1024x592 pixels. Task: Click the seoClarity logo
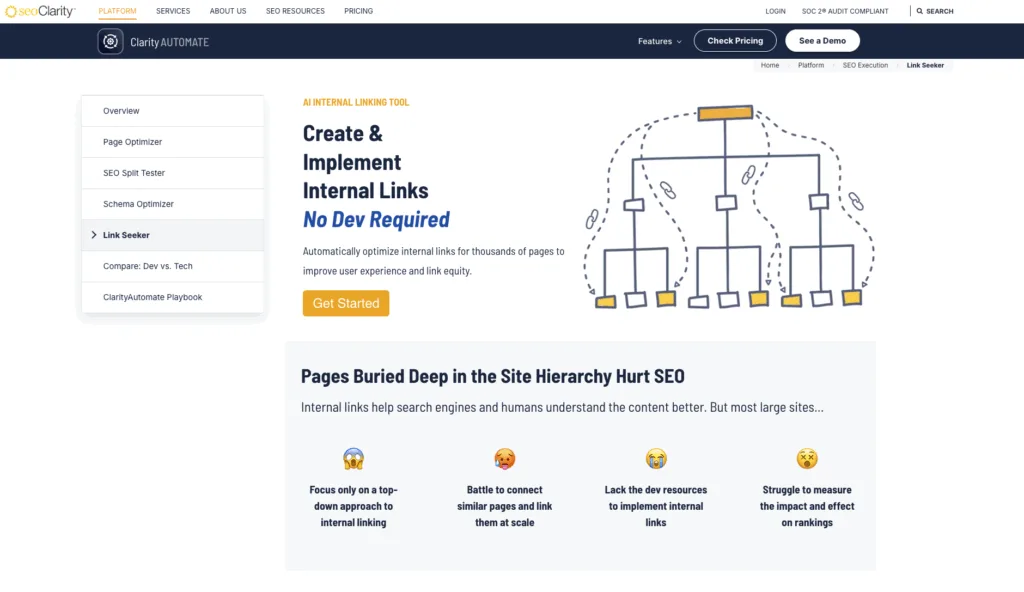coord(38,11)
